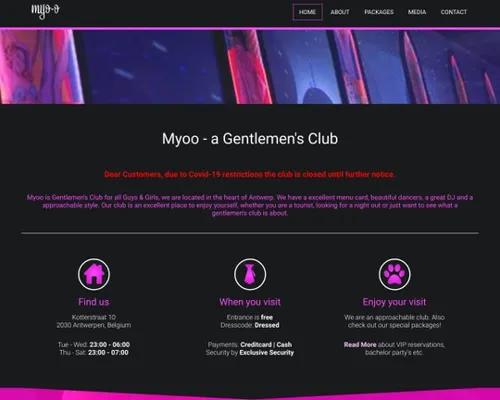Select the When you visit heading

(250, 302)
